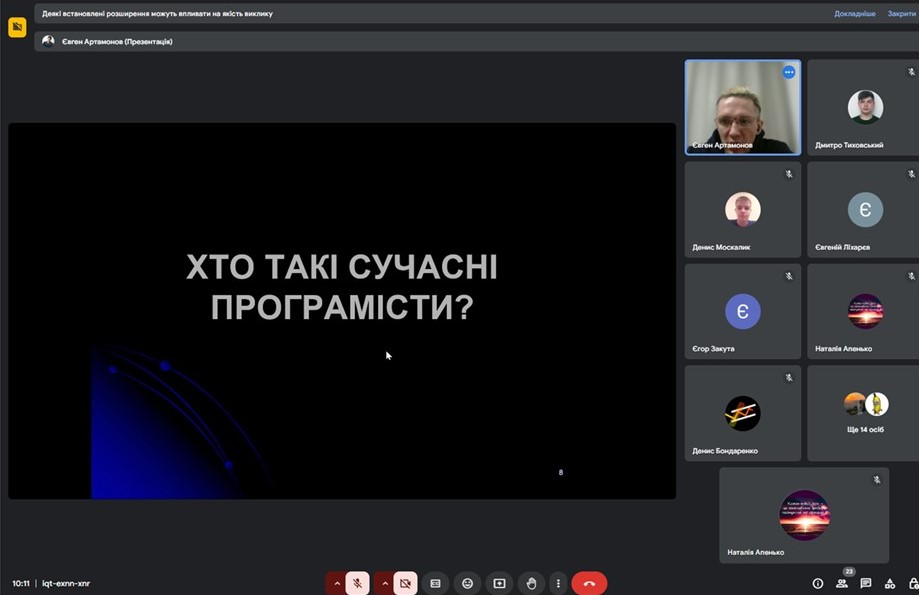Select Єгор Закута purple avatar
This screenshot has width=919, height=595.
743,311
